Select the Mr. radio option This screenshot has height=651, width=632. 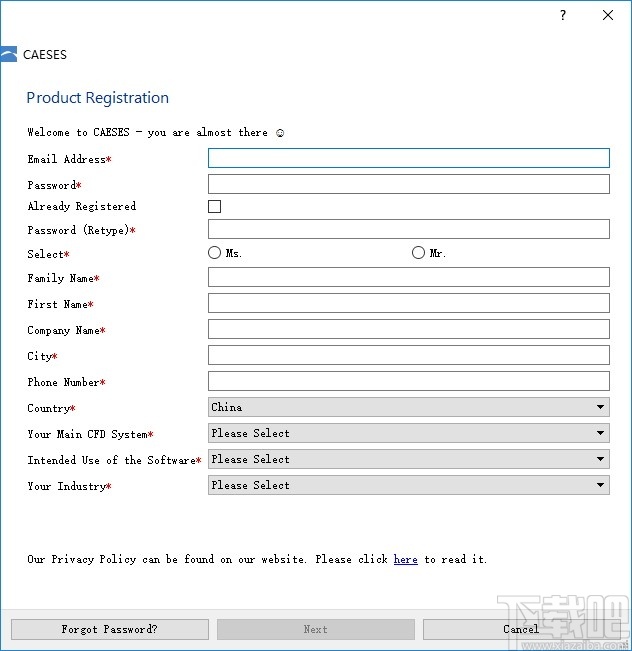pyautogui.click(x=418, y=253)
